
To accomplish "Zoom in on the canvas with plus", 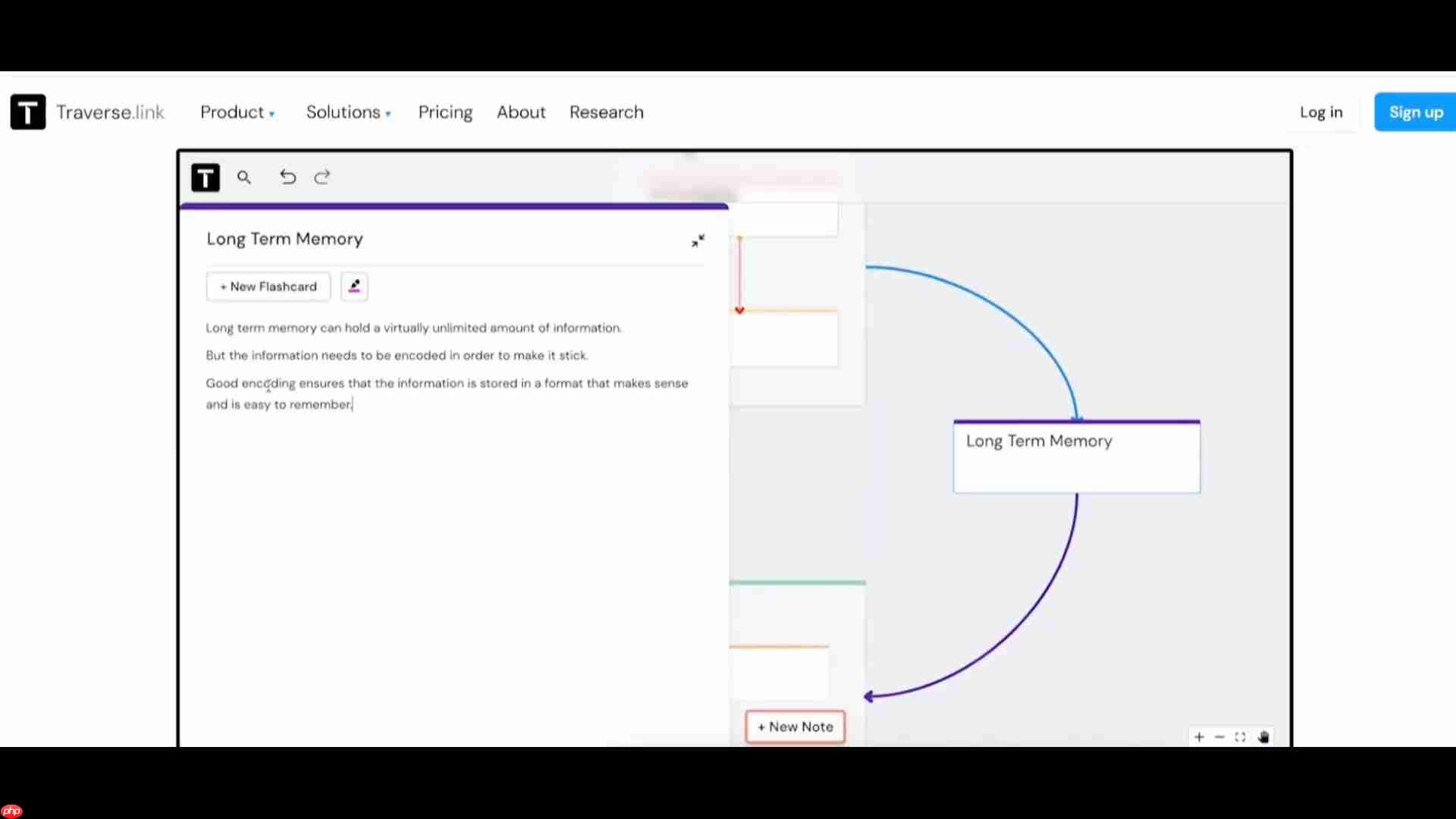I will click(1199, 737).
